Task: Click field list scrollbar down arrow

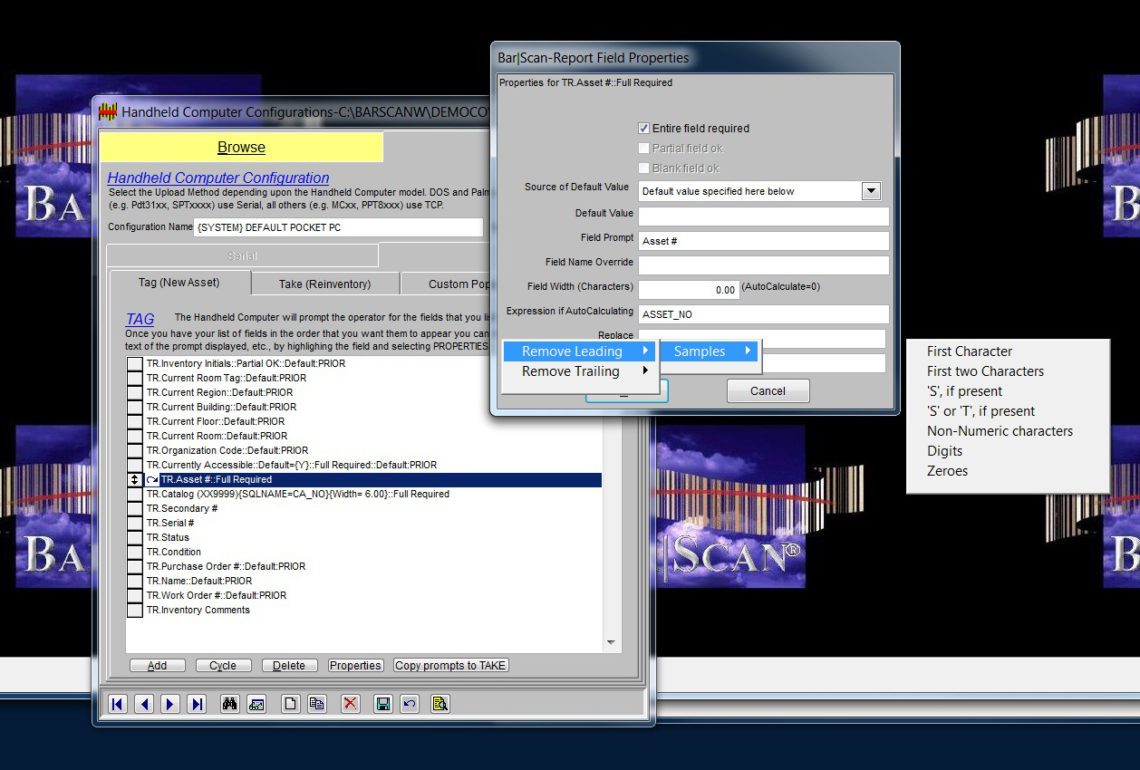Action: point(611,643)
